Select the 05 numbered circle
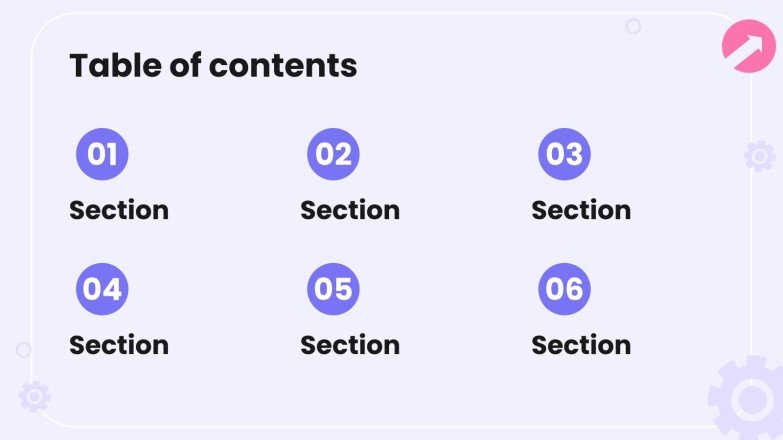Image resolution: width=783 pixels, height=440 pixels. (x=333, y=289)
